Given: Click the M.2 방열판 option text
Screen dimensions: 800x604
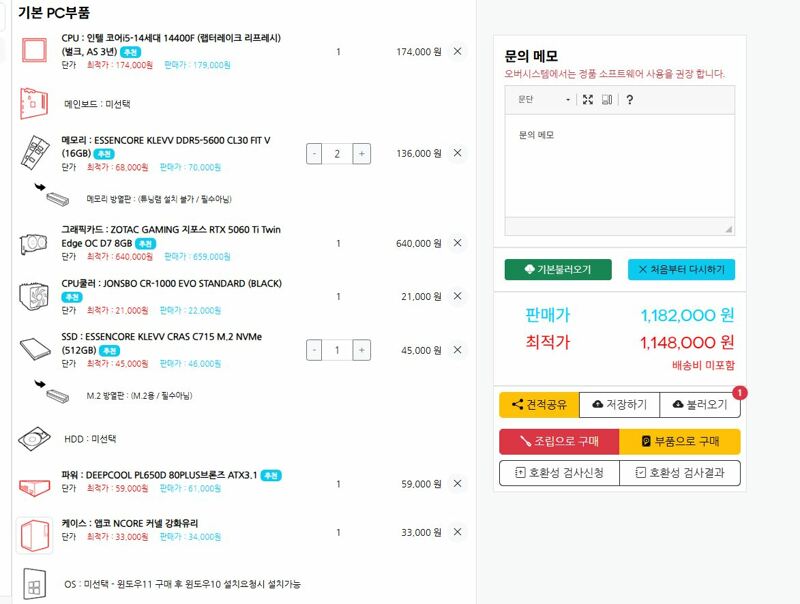Looking at the screenshot, I should pos(139,395).
